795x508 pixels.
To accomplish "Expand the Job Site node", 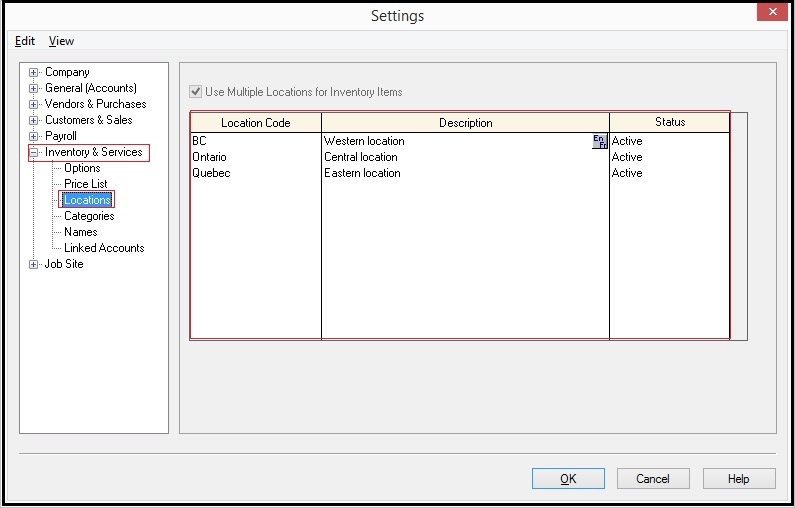I will 34,264.
